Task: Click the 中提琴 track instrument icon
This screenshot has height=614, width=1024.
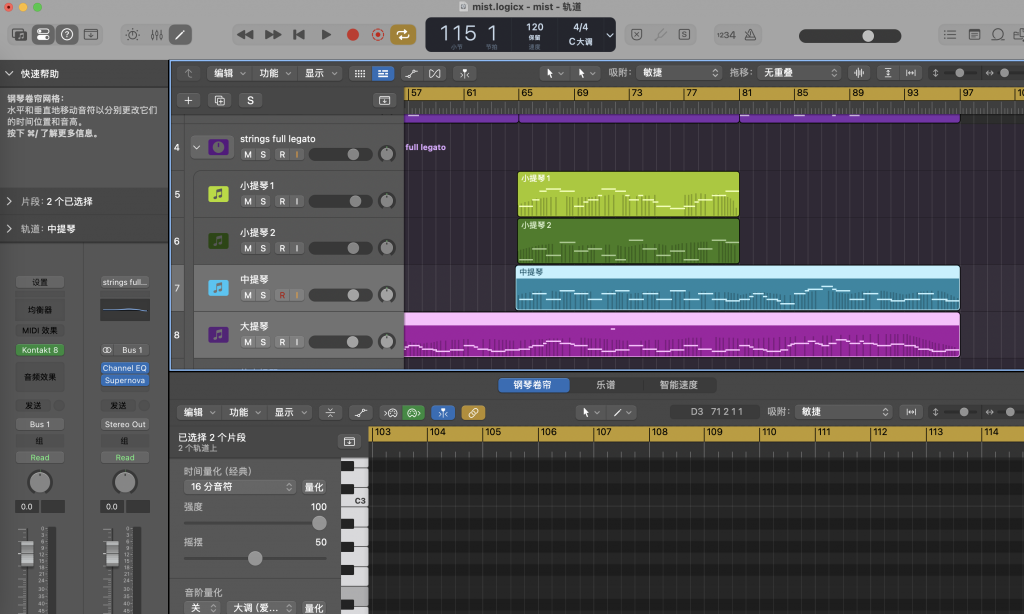Action: coord(218,288)
